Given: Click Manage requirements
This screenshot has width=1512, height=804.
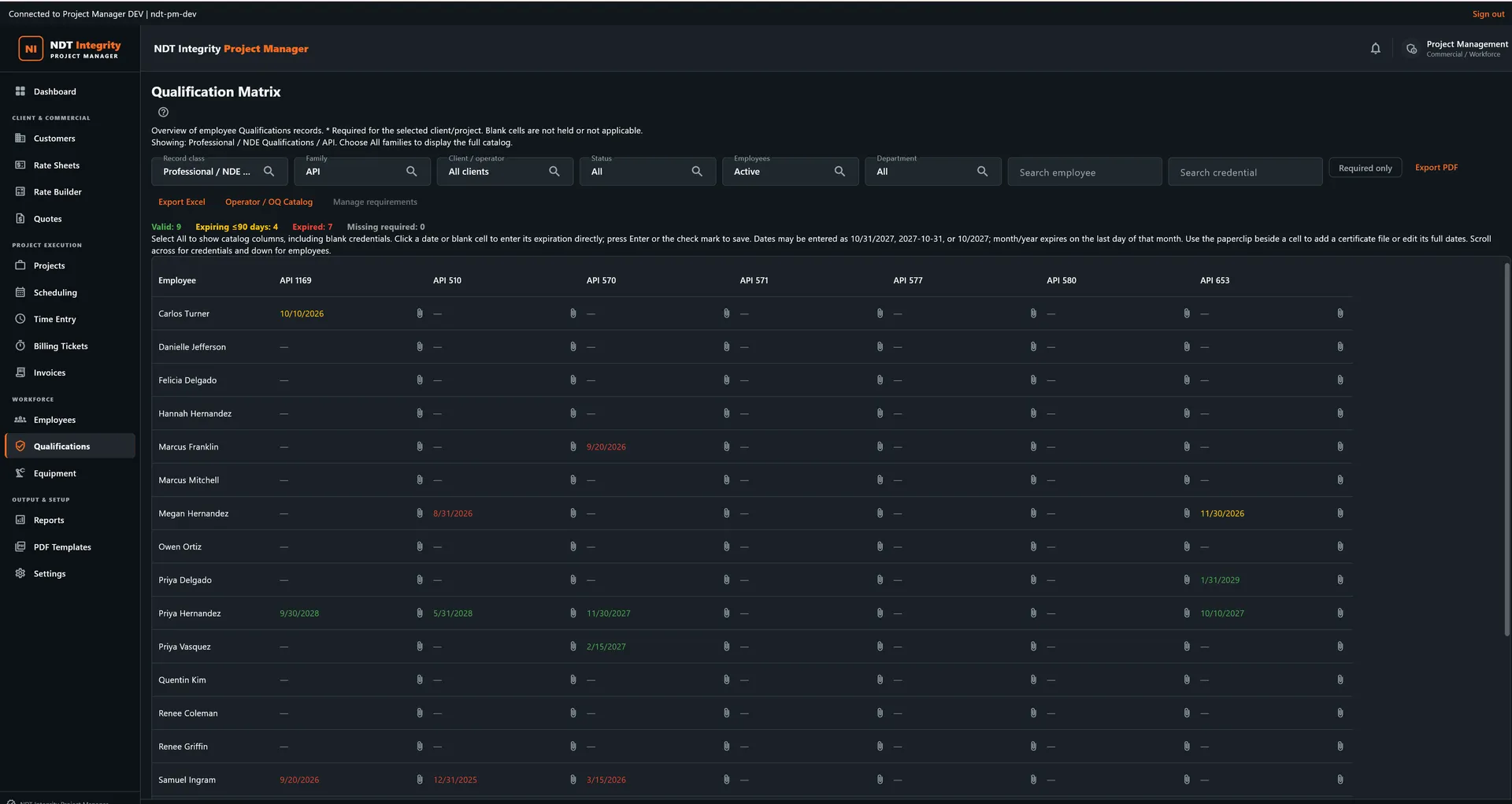Looking at the screenshot, I should point(375,202).
